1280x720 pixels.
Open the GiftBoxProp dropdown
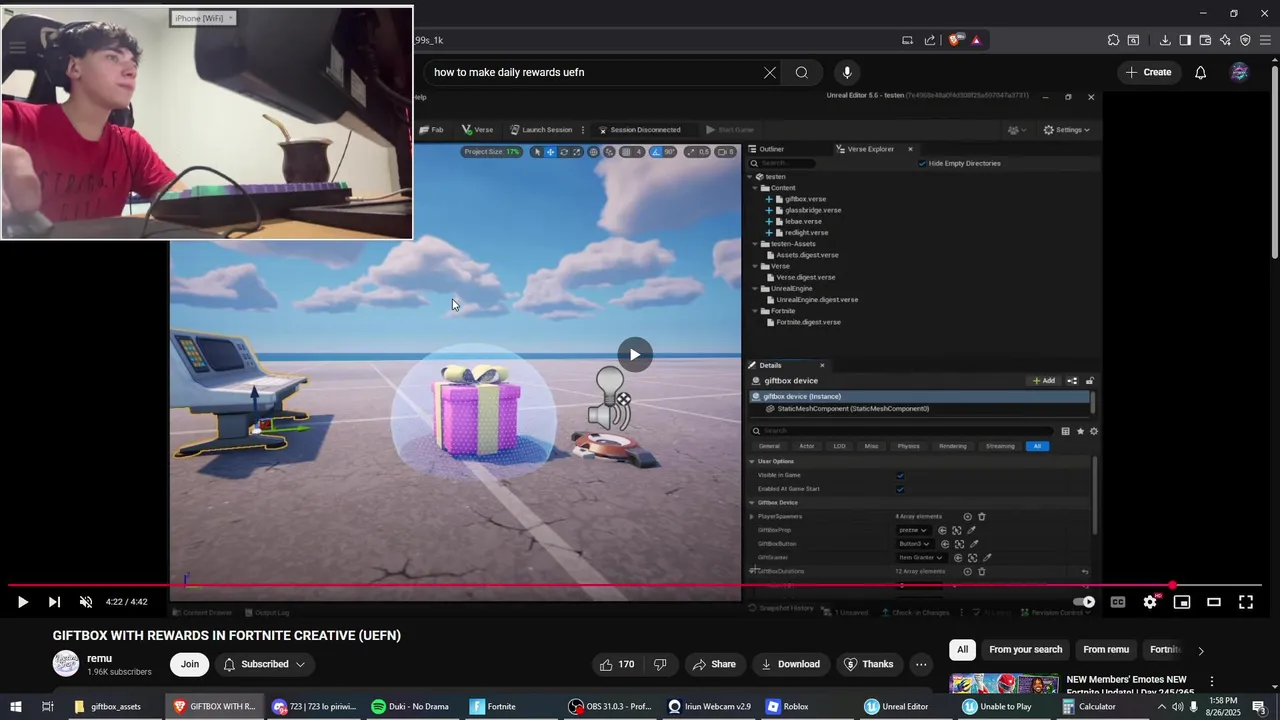(913, 530)
